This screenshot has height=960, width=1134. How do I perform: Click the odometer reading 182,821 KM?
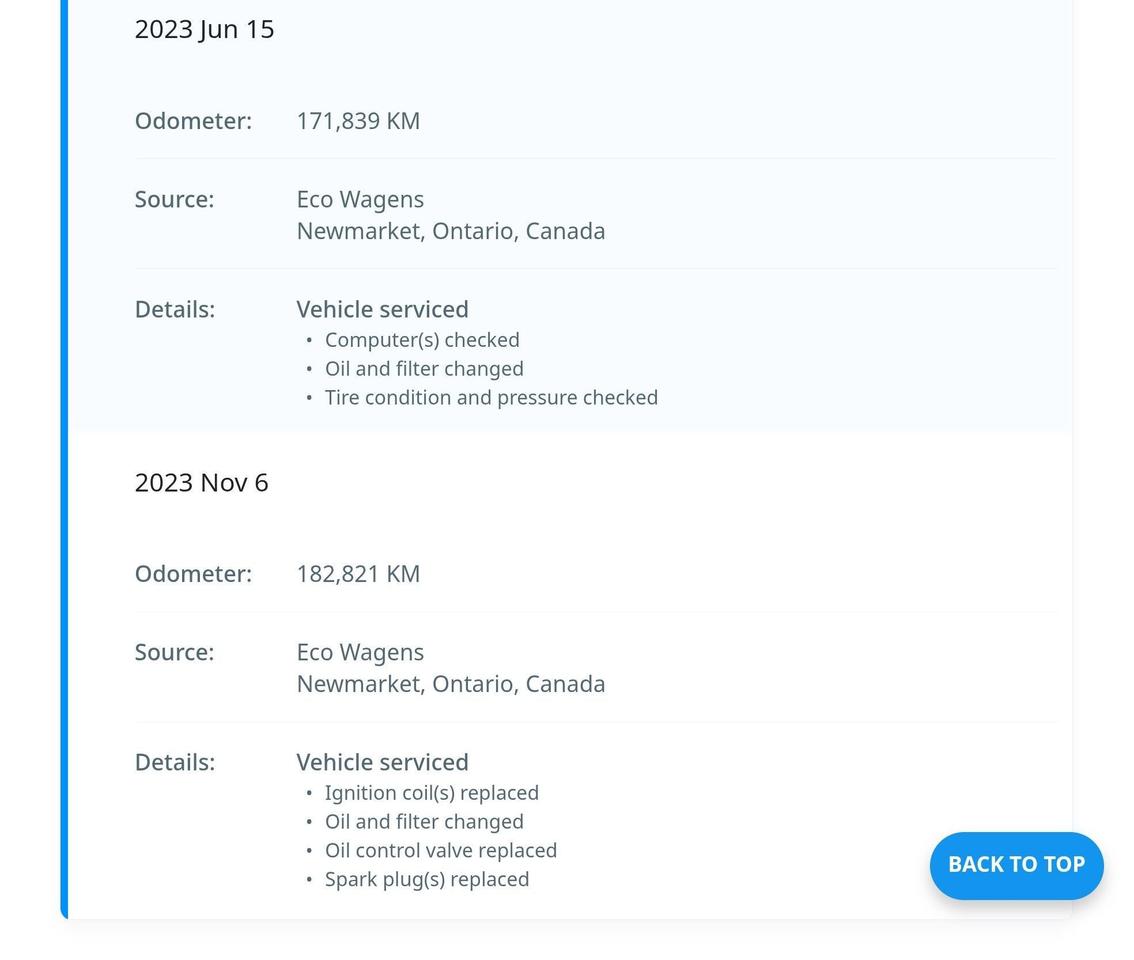pos(357,573)
